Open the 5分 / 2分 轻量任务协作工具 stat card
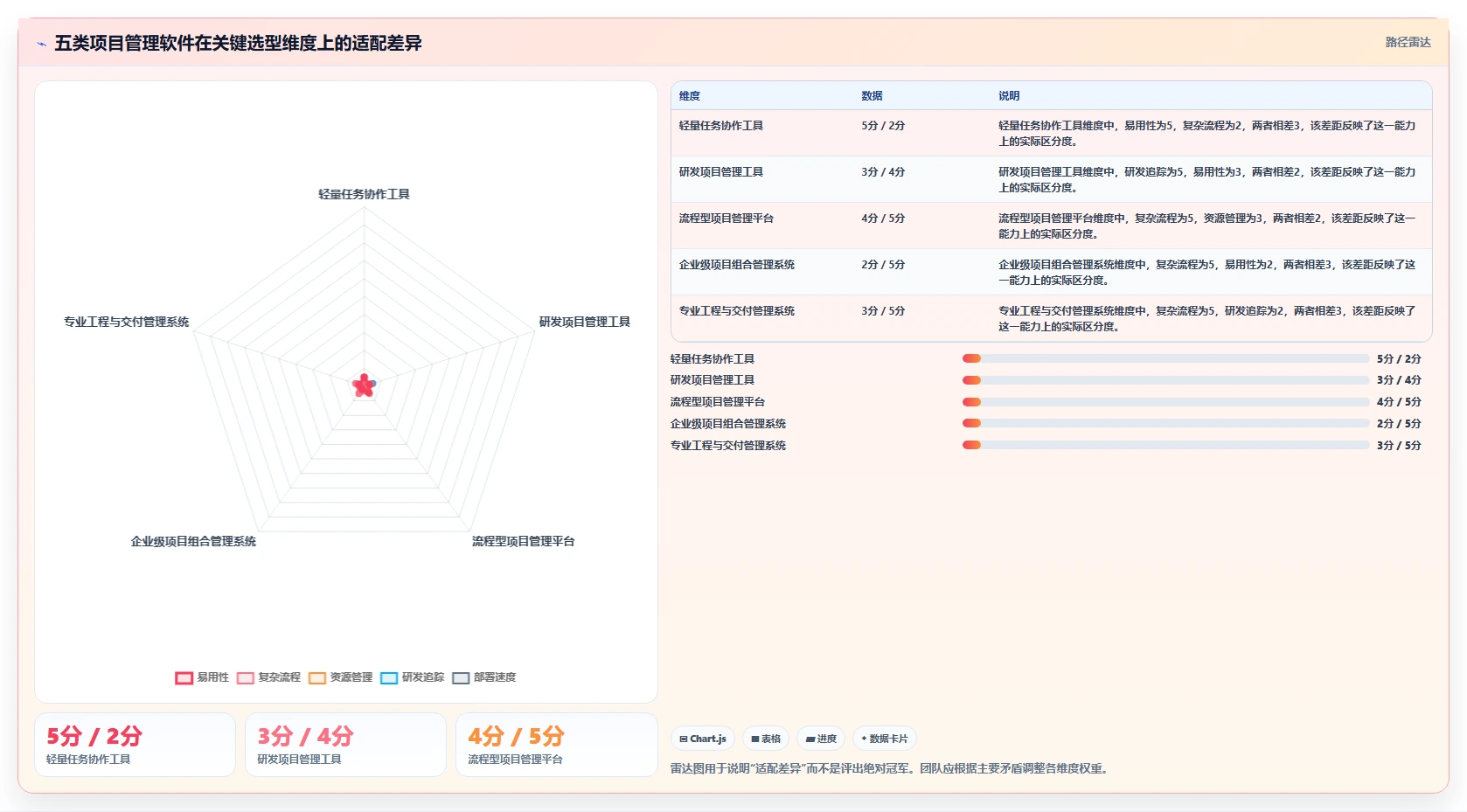This screenshot has width=1467, height=812. point(135,745)
